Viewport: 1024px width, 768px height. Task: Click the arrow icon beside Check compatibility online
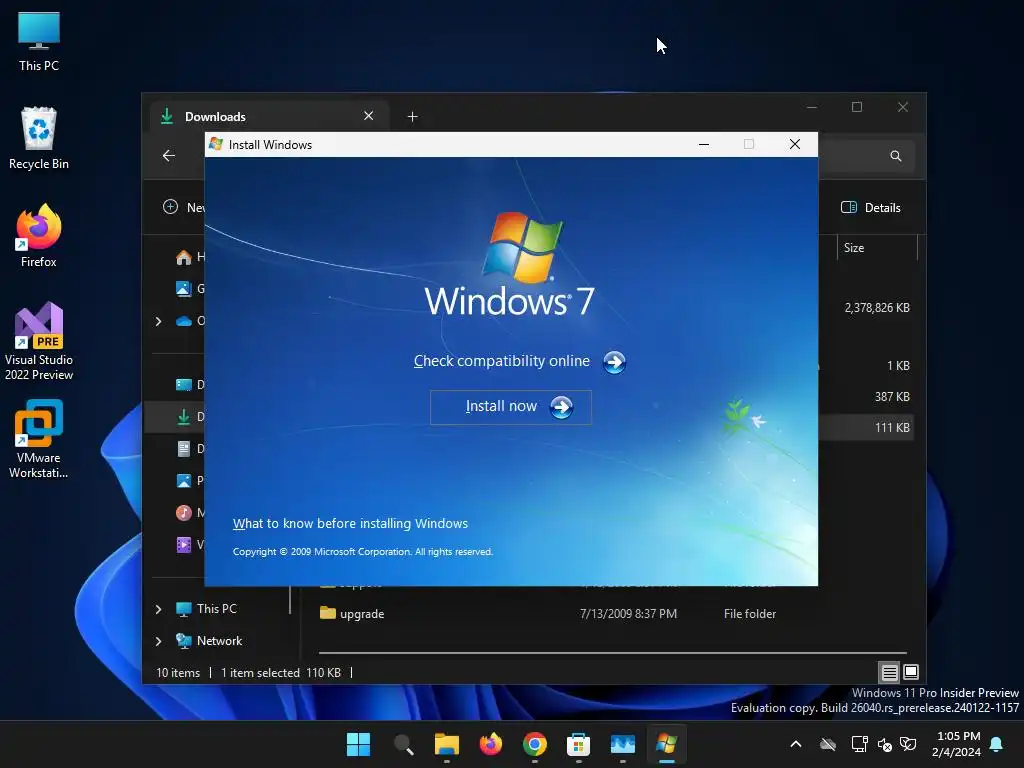(x=614, y=362)
